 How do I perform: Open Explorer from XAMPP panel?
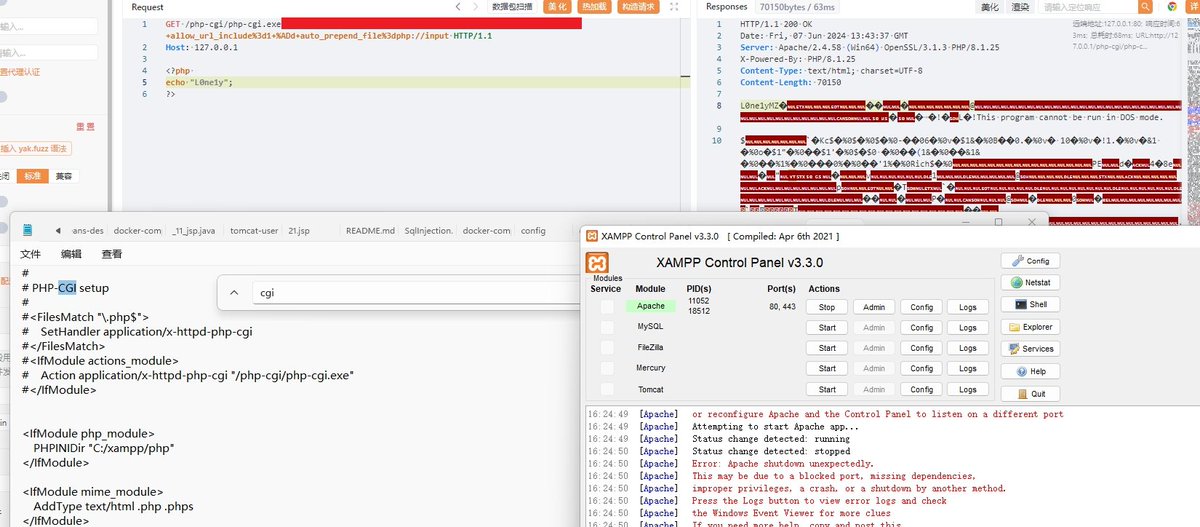point(1029,327)
